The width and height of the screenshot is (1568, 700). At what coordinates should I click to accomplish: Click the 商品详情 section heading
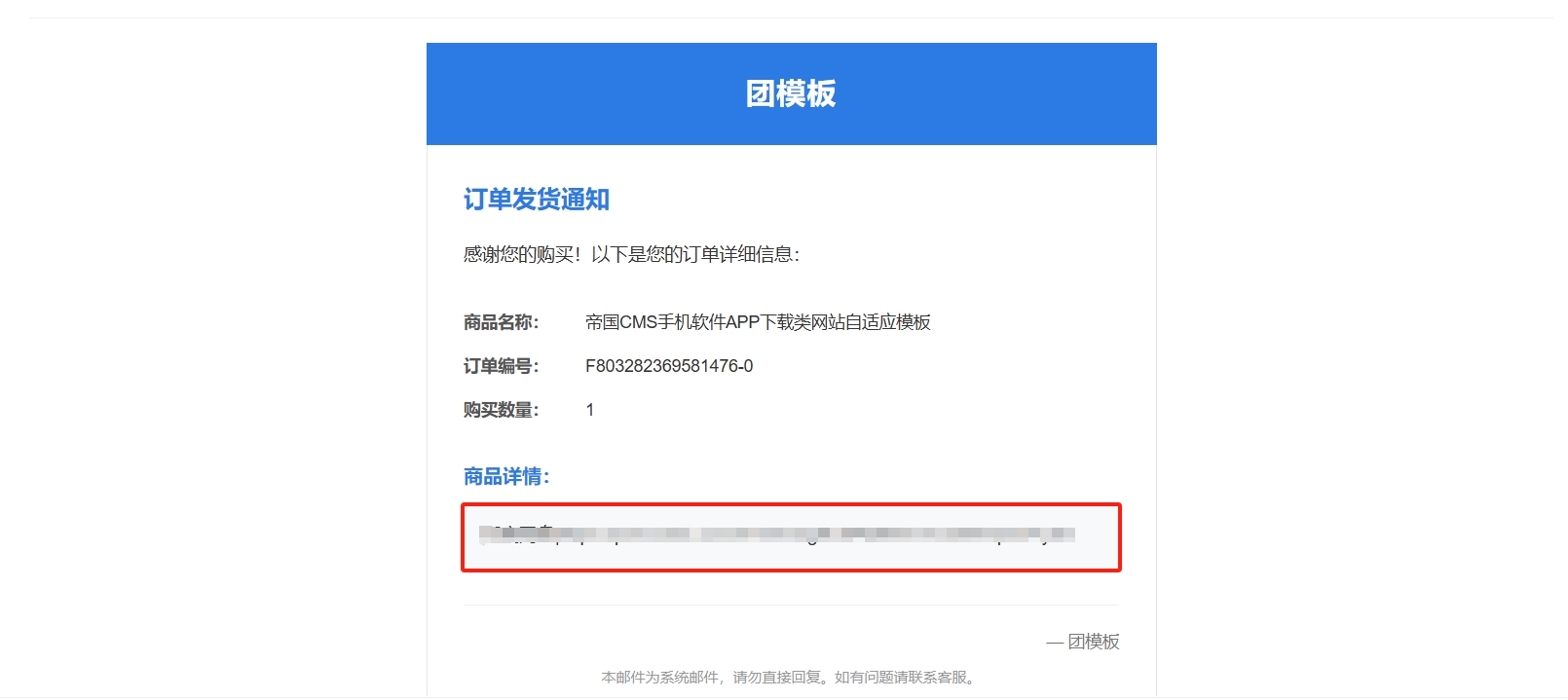pos(506,476)
